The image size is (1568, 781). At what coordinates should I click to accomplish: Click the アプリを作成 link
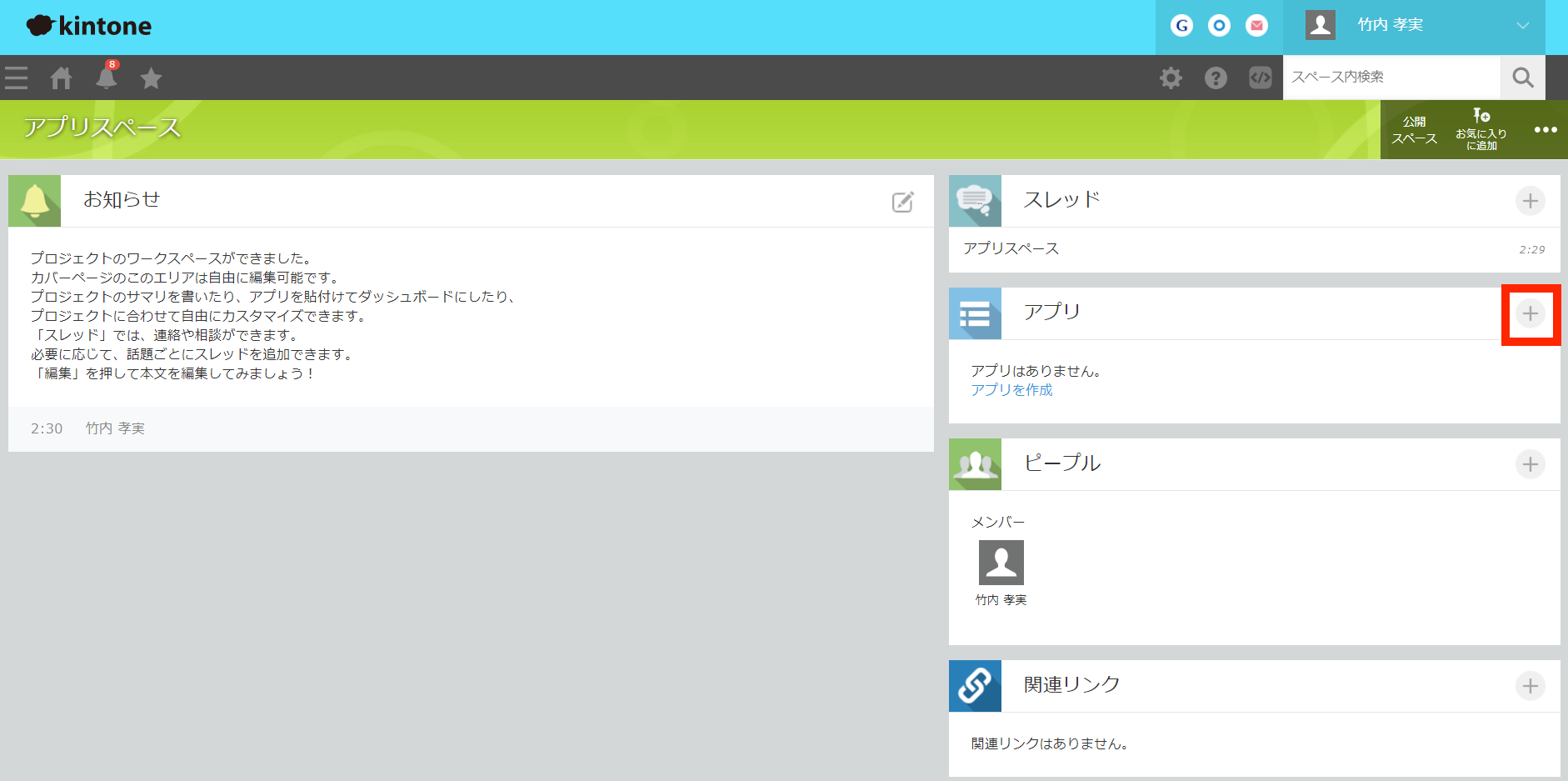(x=1011, y=389)
